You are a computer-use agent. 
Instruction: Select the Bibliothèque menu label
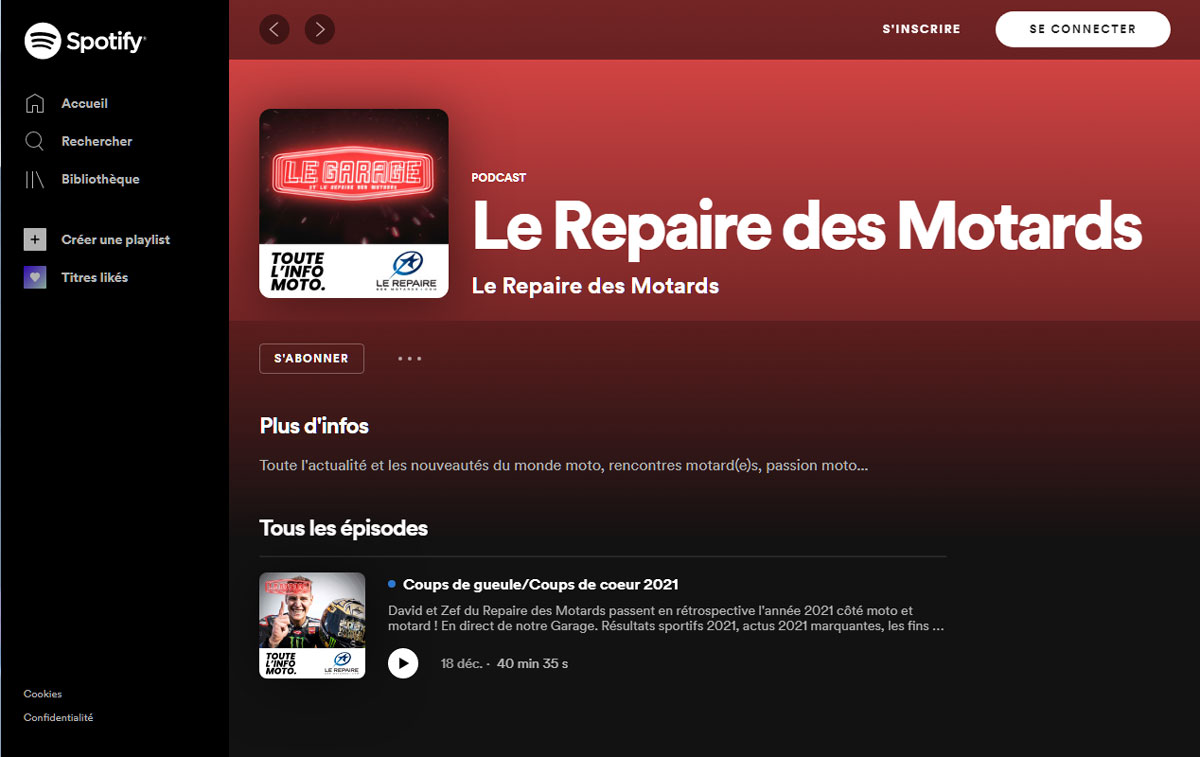(x=100, y=179)
